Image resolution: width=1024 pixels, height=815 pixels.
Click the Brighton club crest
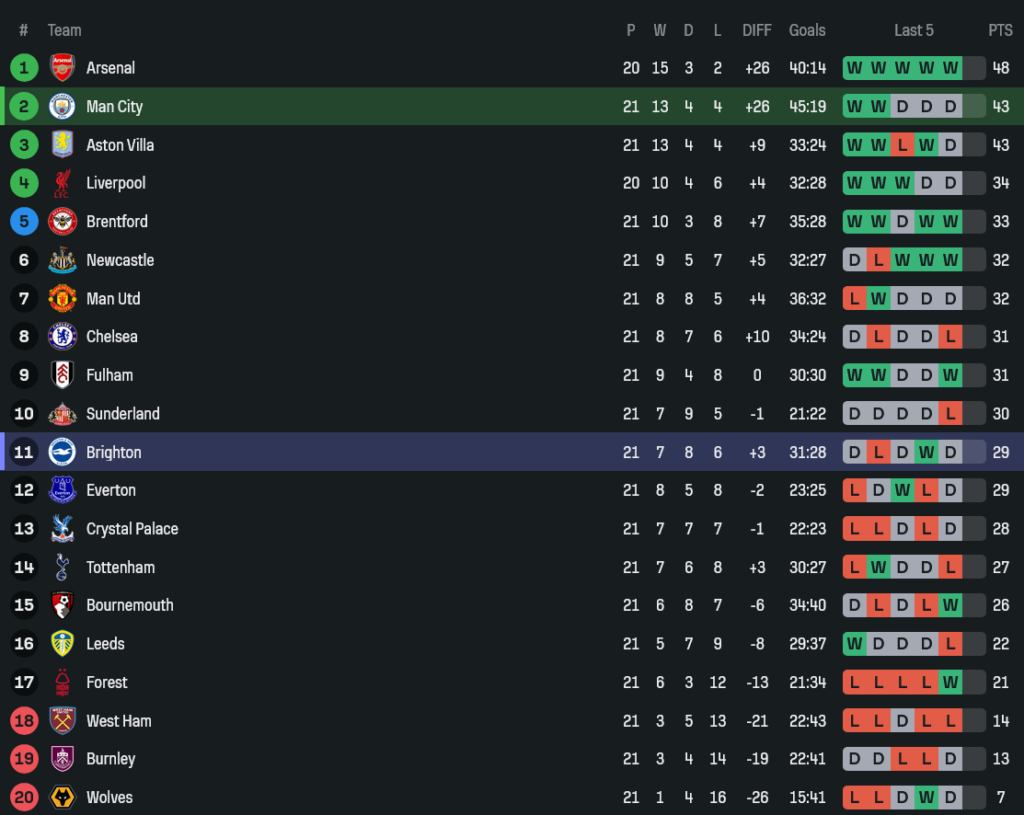(x=62, y=452)
